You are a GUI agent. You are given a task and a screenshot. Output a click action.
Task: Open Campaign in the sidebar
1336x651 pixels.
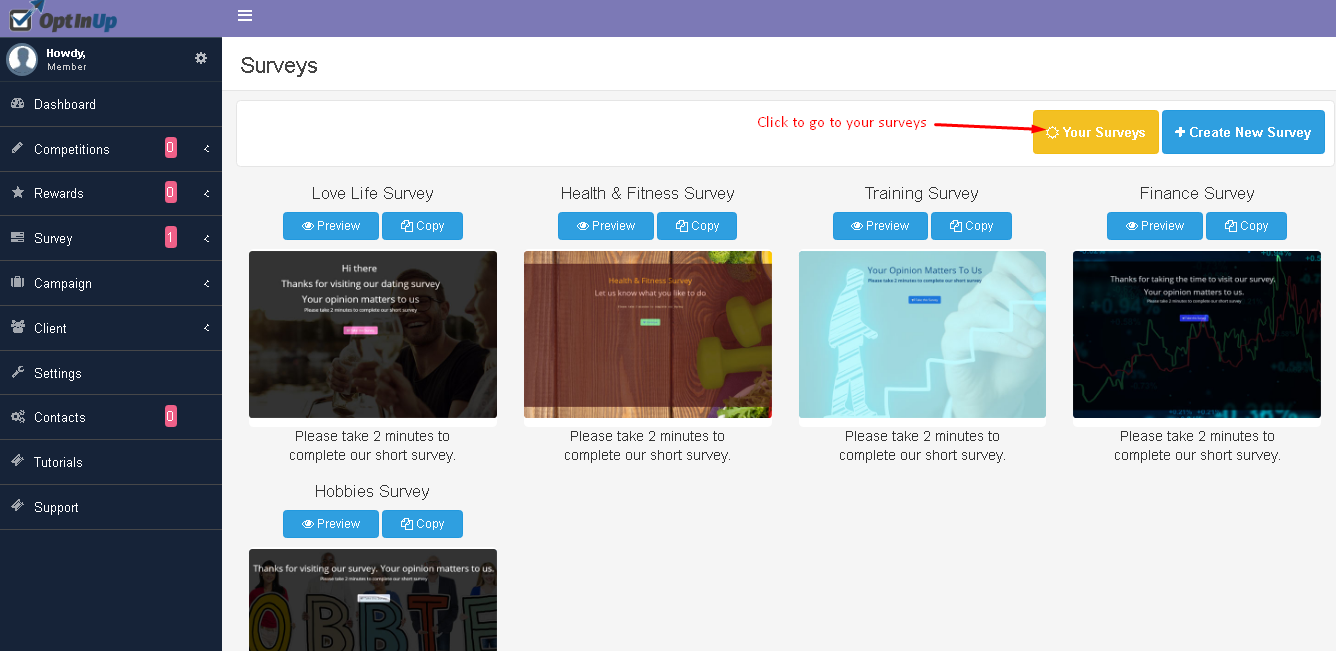point(111,283)
